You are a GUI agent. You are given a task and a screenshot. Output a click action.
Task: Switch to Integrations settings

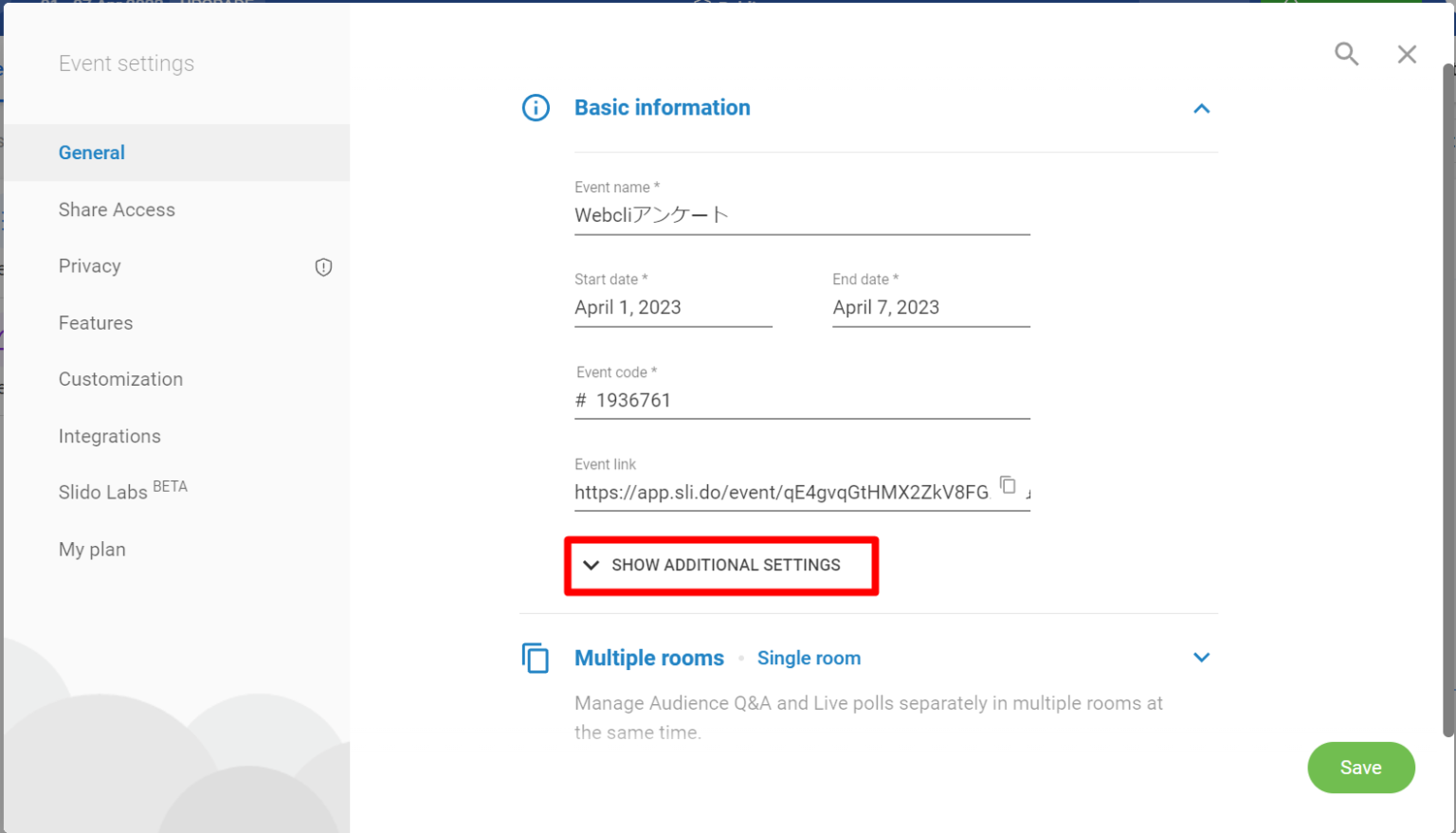(x=110, y=436)
